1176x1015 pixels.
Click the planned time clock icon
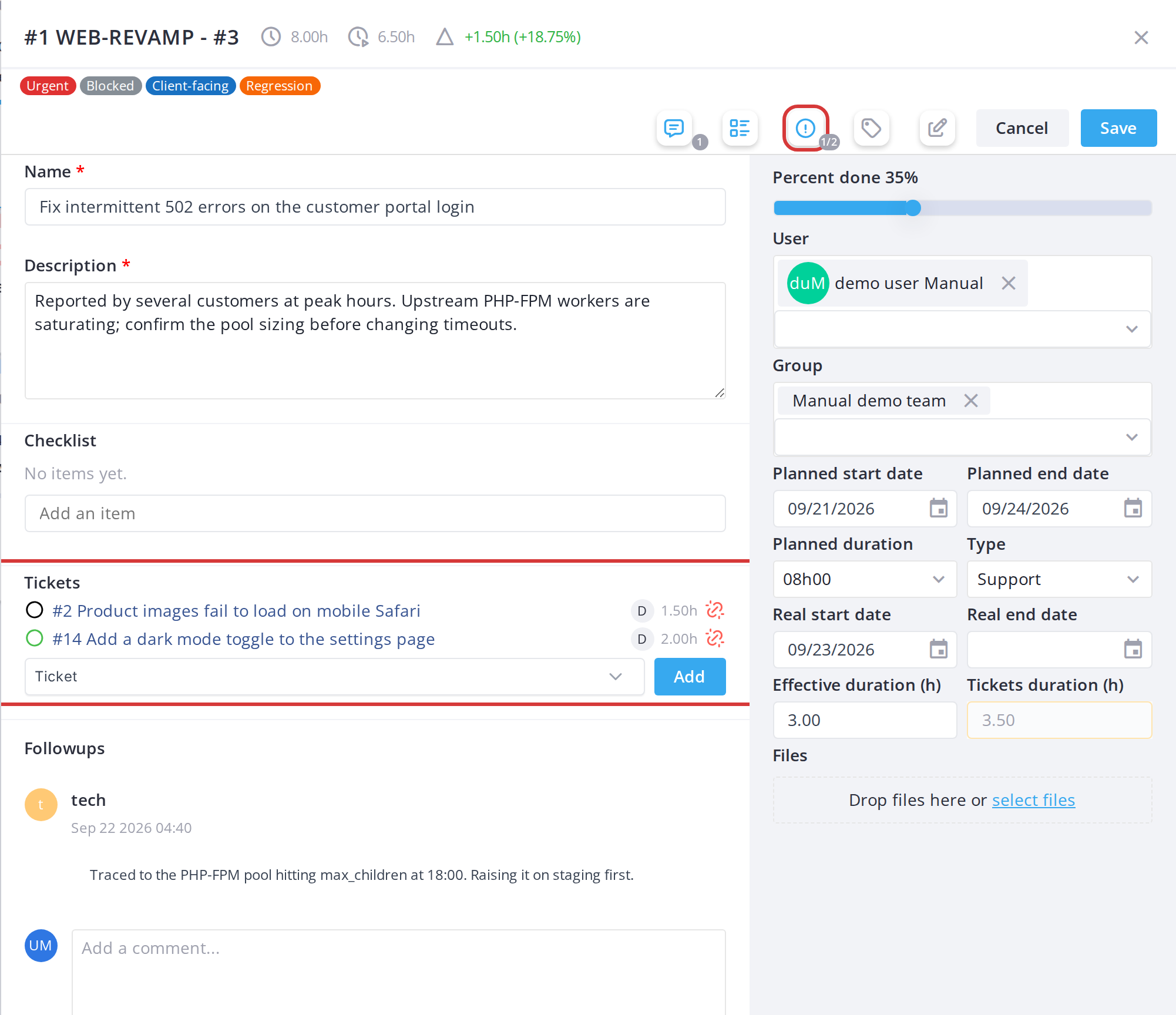click(271, 37)
